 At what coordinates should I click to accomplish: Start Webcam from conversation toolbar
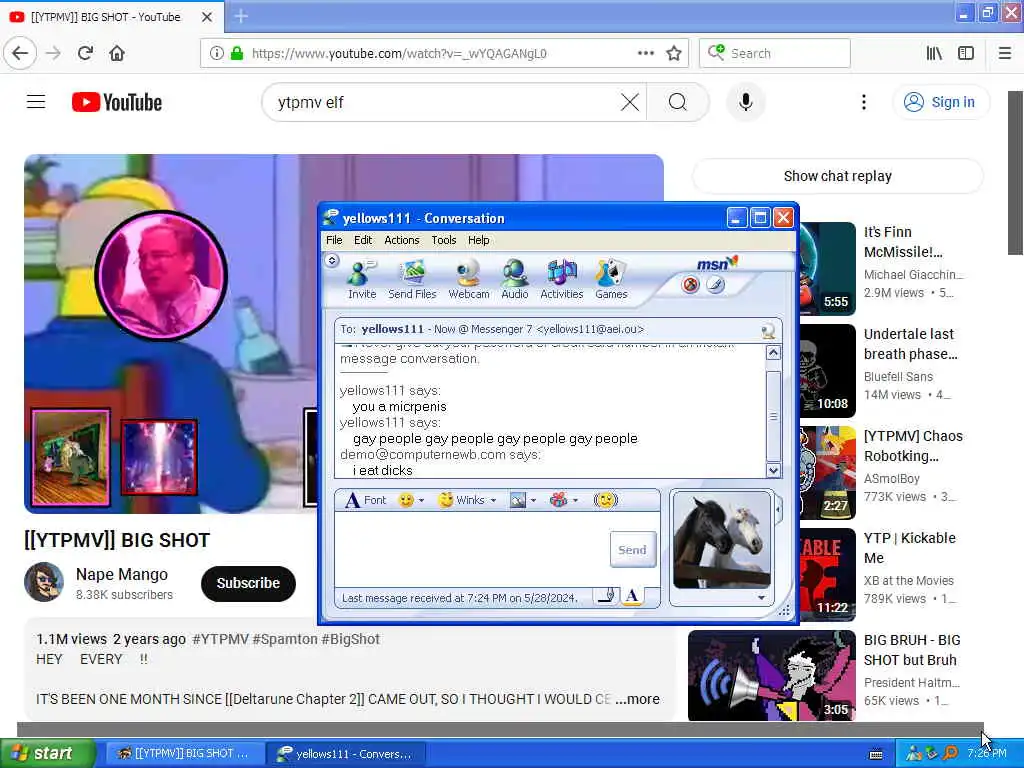pyautogui.click(x=468, y=280)
